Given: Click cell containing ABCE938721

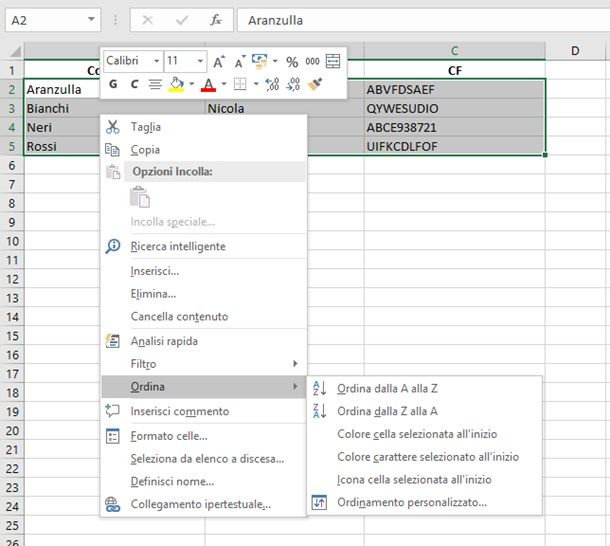Looking at the screenshot, I should point(455,127).
